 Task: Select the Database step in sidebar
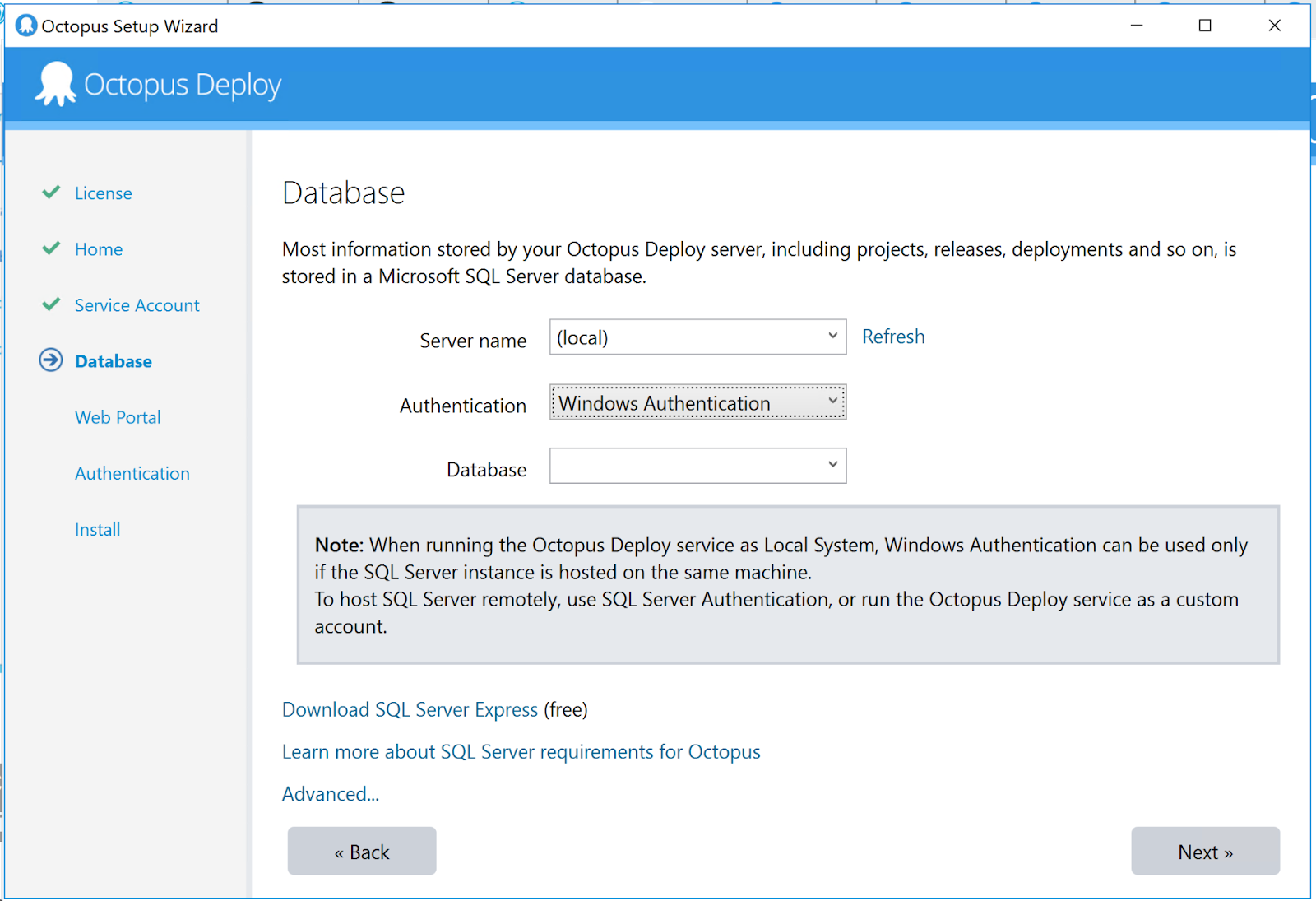pyautogui.click(x=114, y=361)
